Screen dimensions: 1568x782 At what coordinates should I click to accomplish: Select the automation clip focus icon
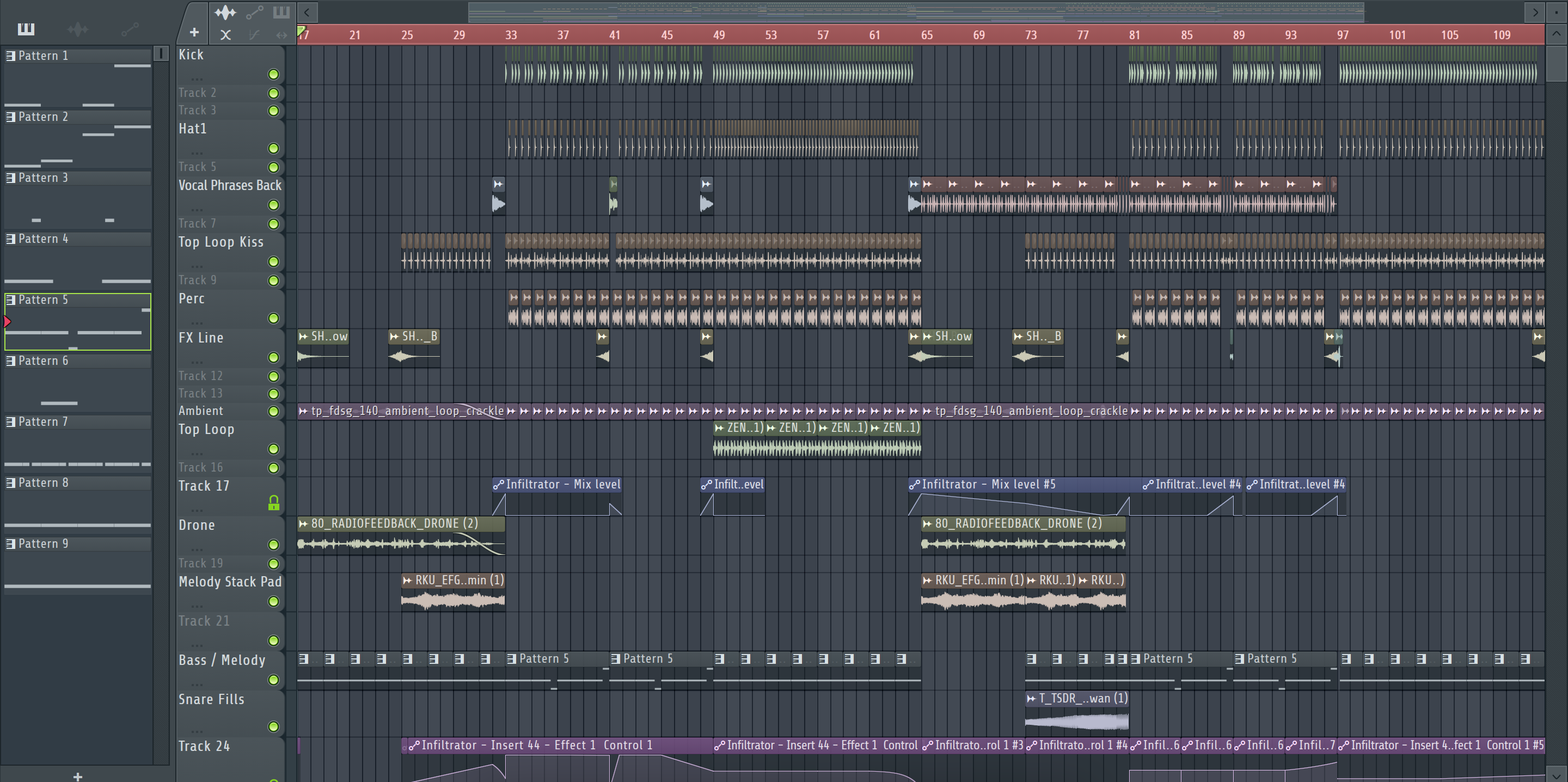[x=254, y=12]
